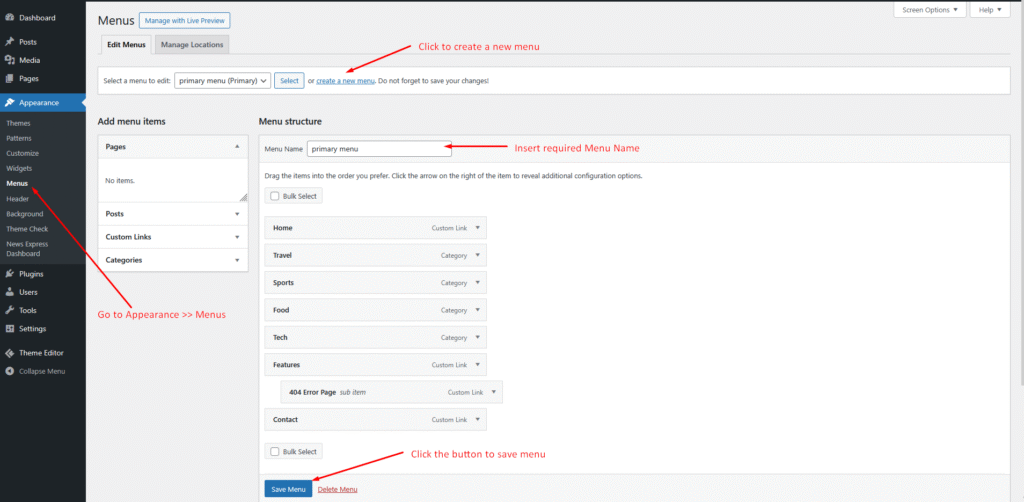Open the Screen Options panel
The image size is (1024, 502).
coord(929,10)
